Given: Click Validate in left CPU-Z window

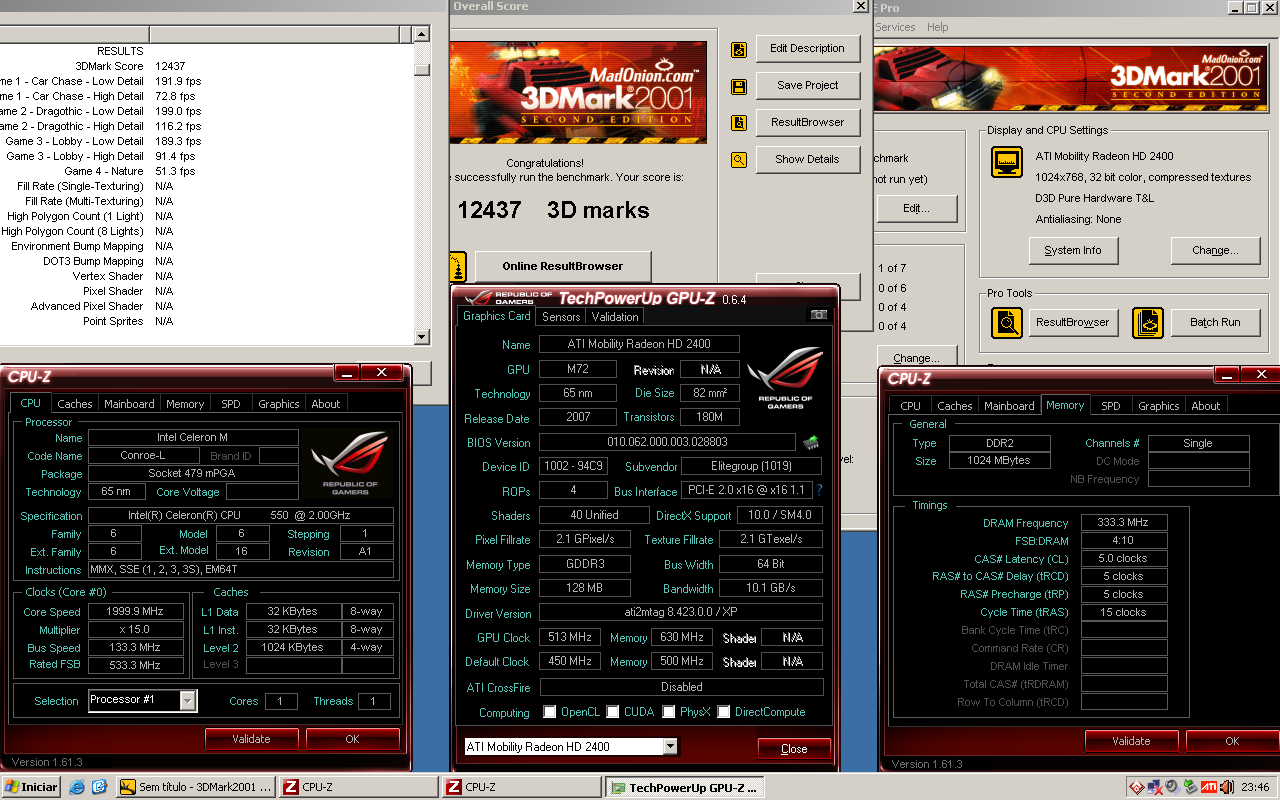Looking at the screenshot, I should [251, 739].
